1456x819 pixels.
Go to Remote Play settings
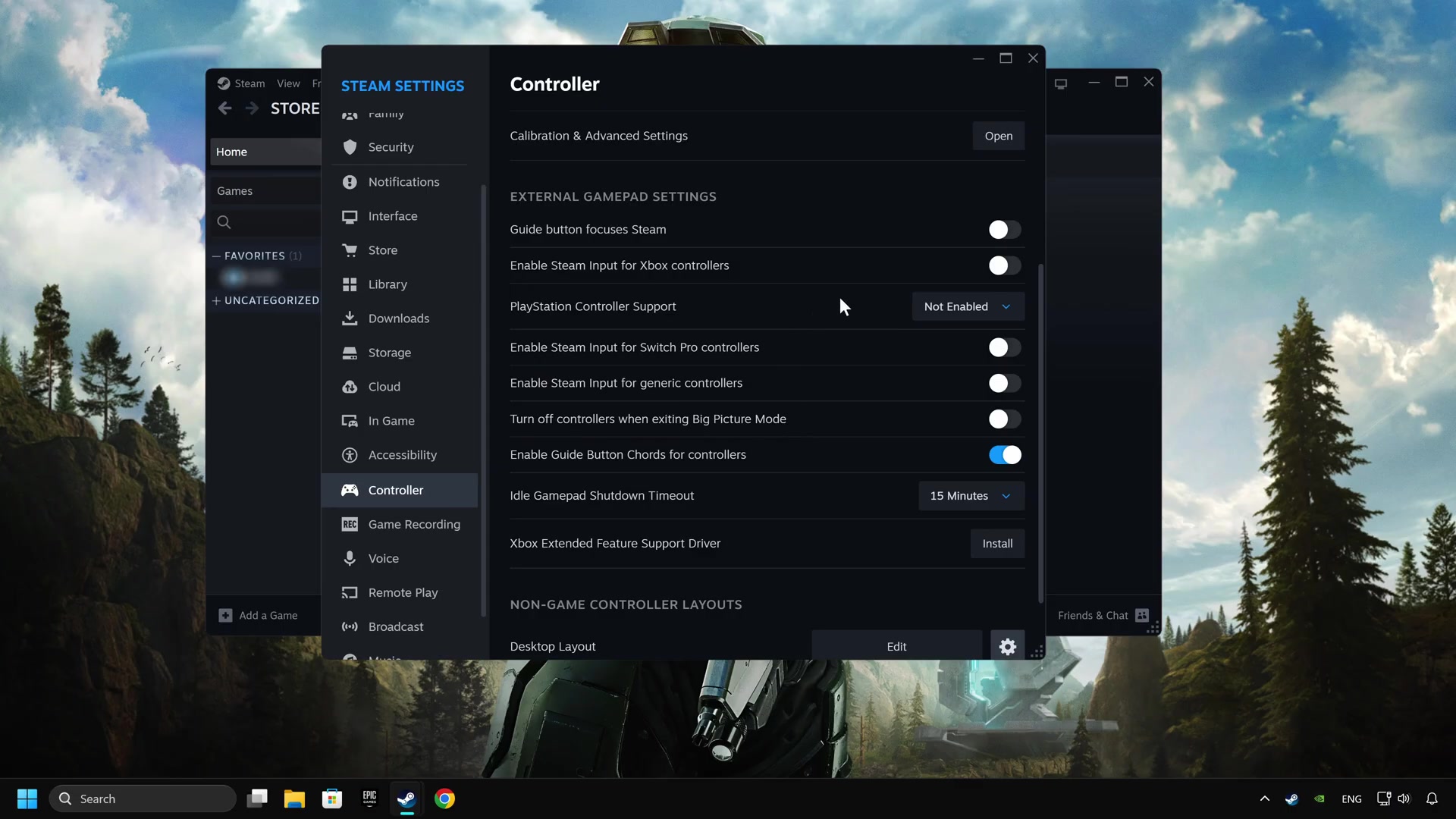coord(400,592)
